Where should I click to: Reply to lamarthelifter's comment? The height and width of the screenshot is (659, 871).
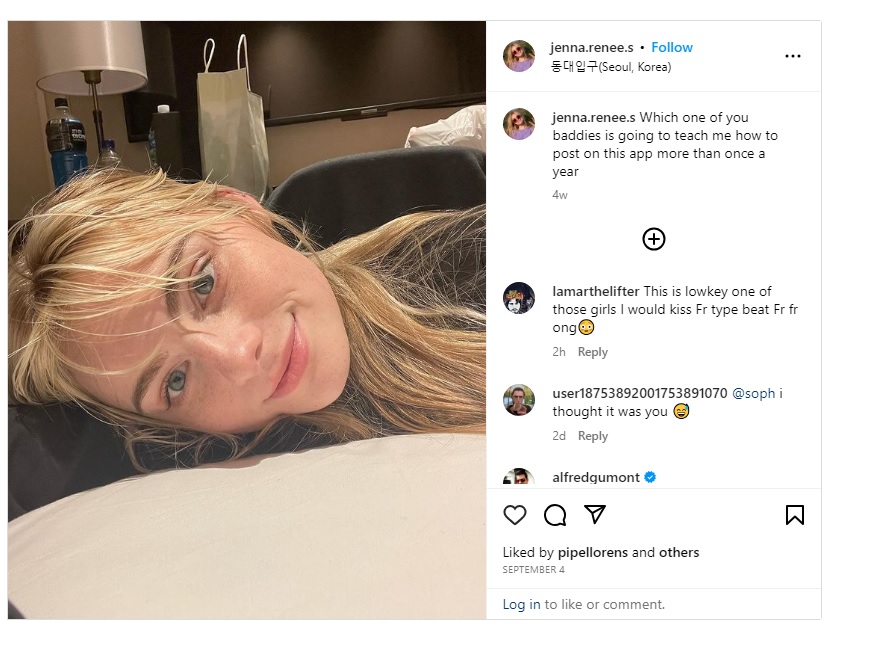pos(593,352)
